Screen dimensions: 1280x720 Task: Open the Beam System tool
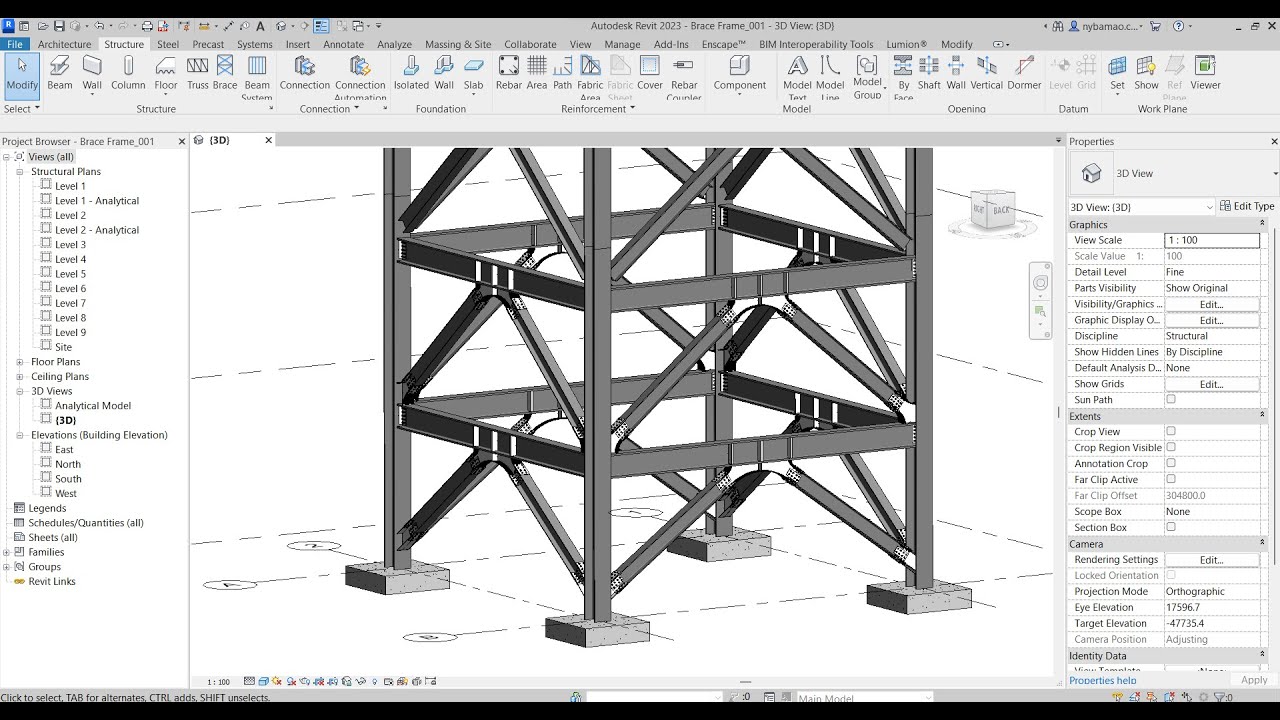coord(257,77)
